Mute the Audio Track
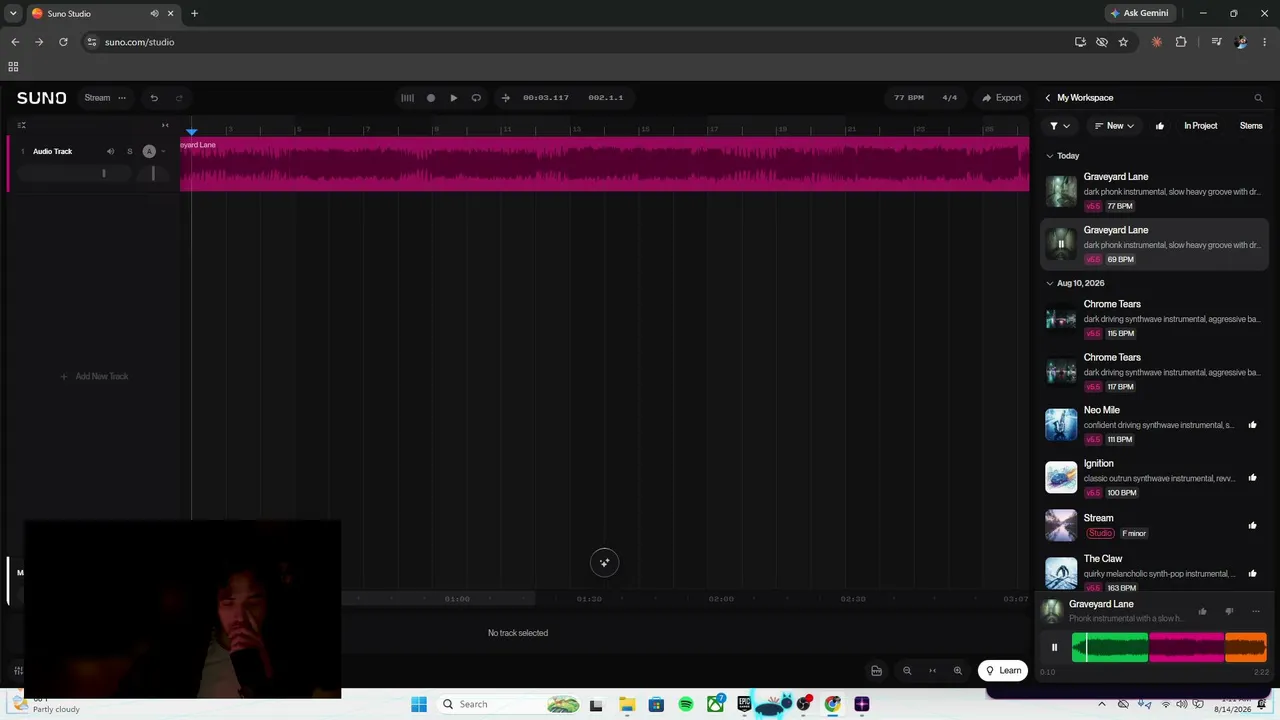 tap(110, 151)
